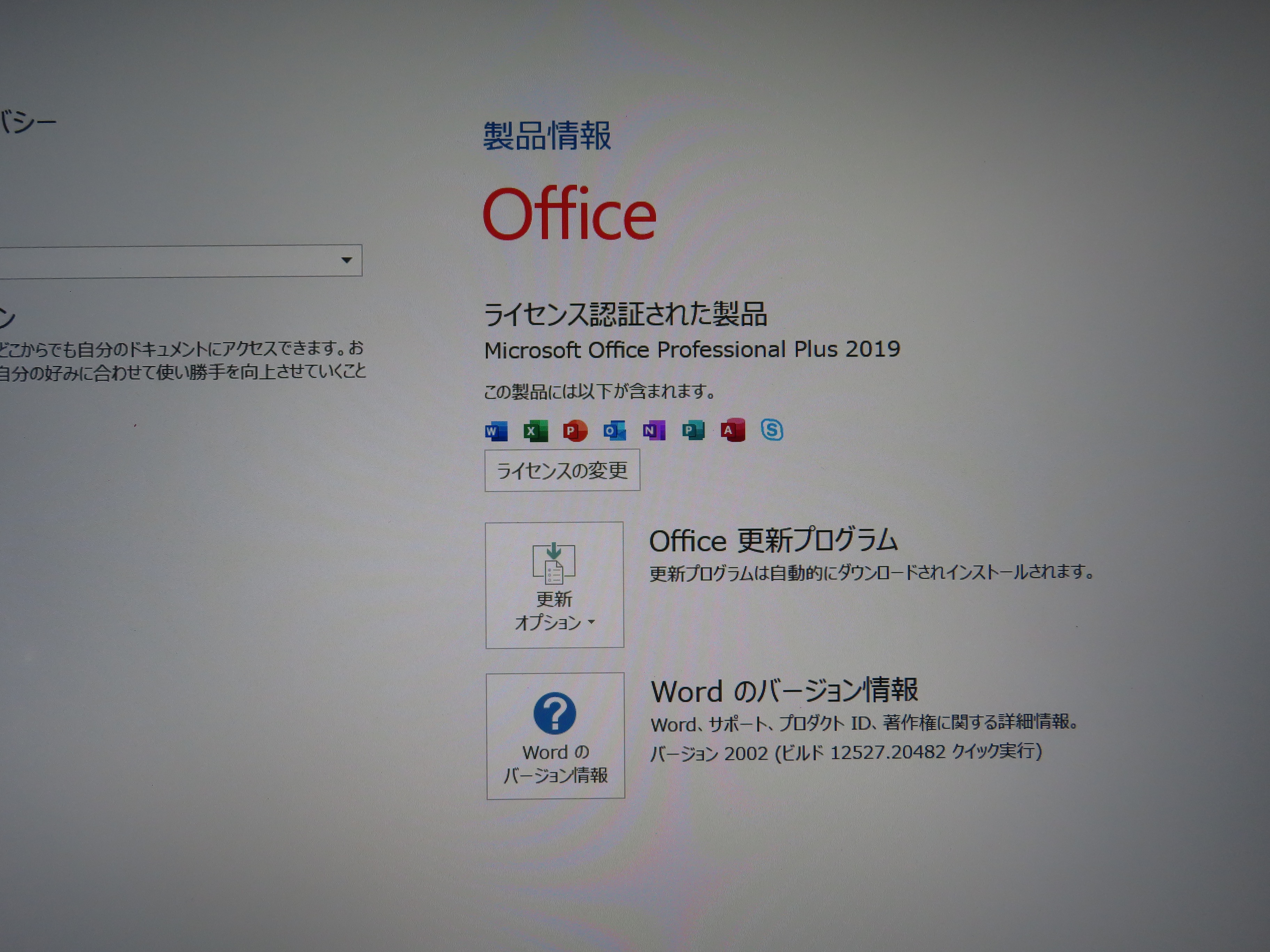
Task: Click the バージョン 2002 build number text
Action: coord(845,752)
